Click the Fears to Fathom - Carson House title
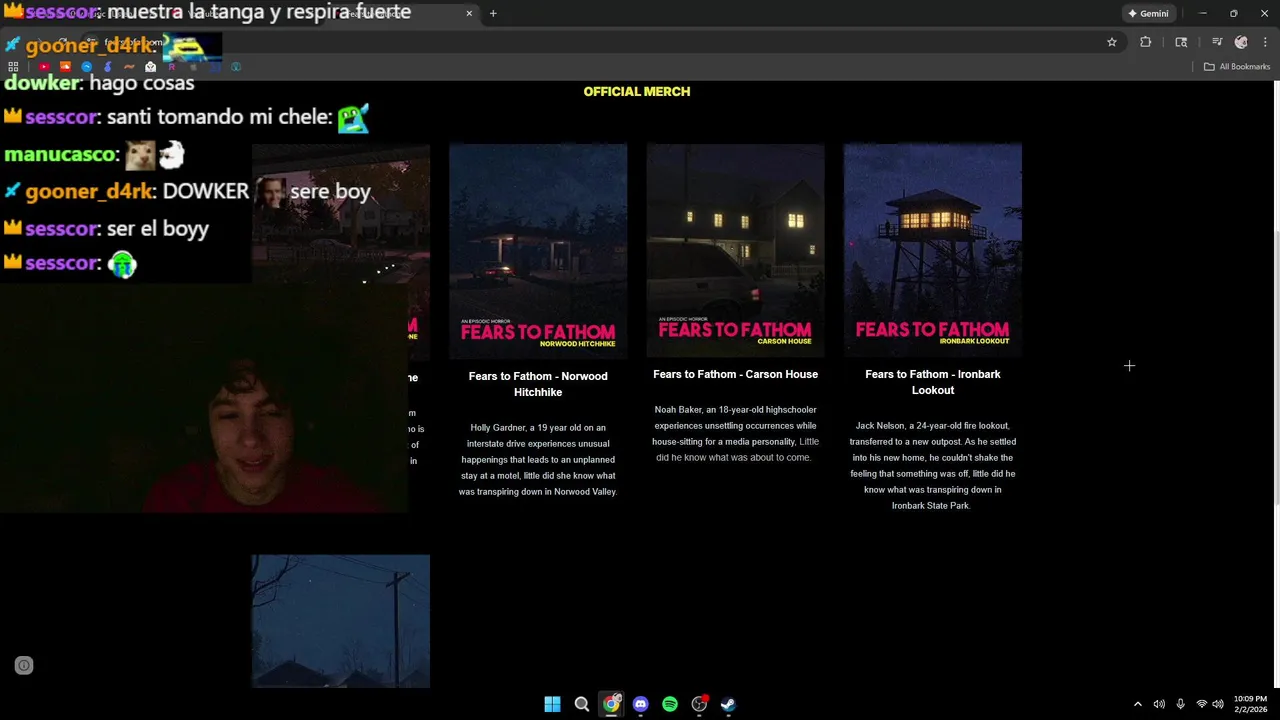 (735, 374)
